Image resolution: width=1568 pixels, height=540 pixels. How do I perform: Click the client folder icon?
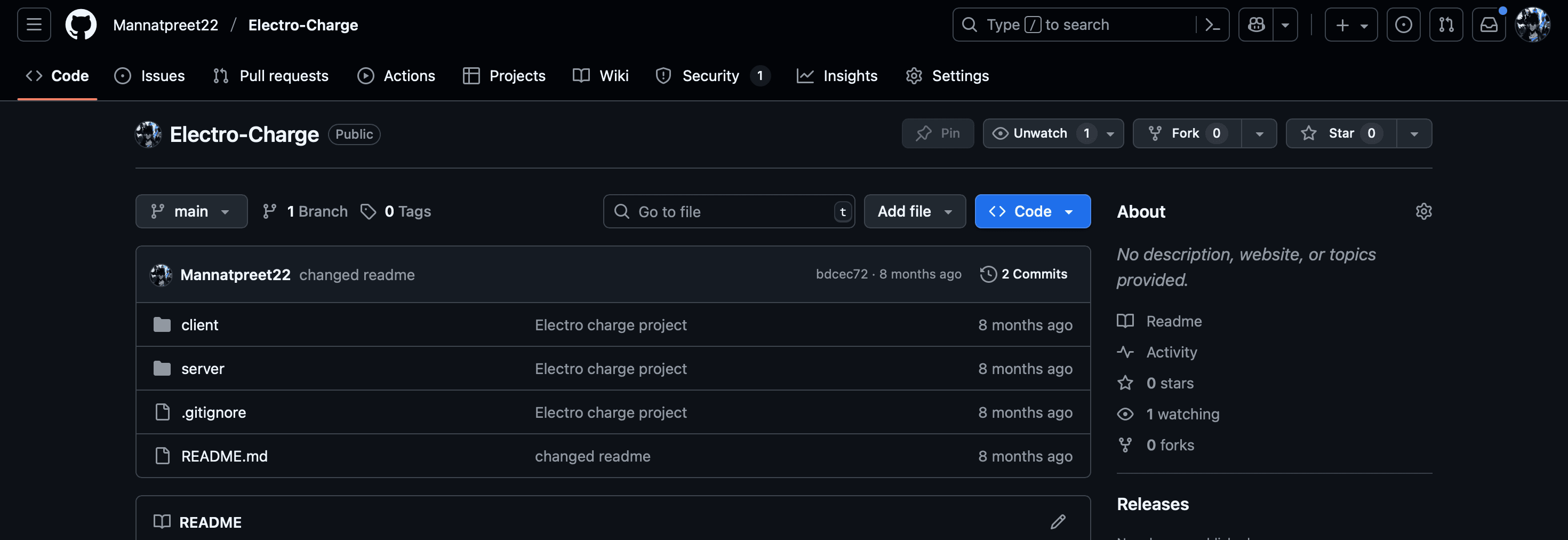point(162,324)
